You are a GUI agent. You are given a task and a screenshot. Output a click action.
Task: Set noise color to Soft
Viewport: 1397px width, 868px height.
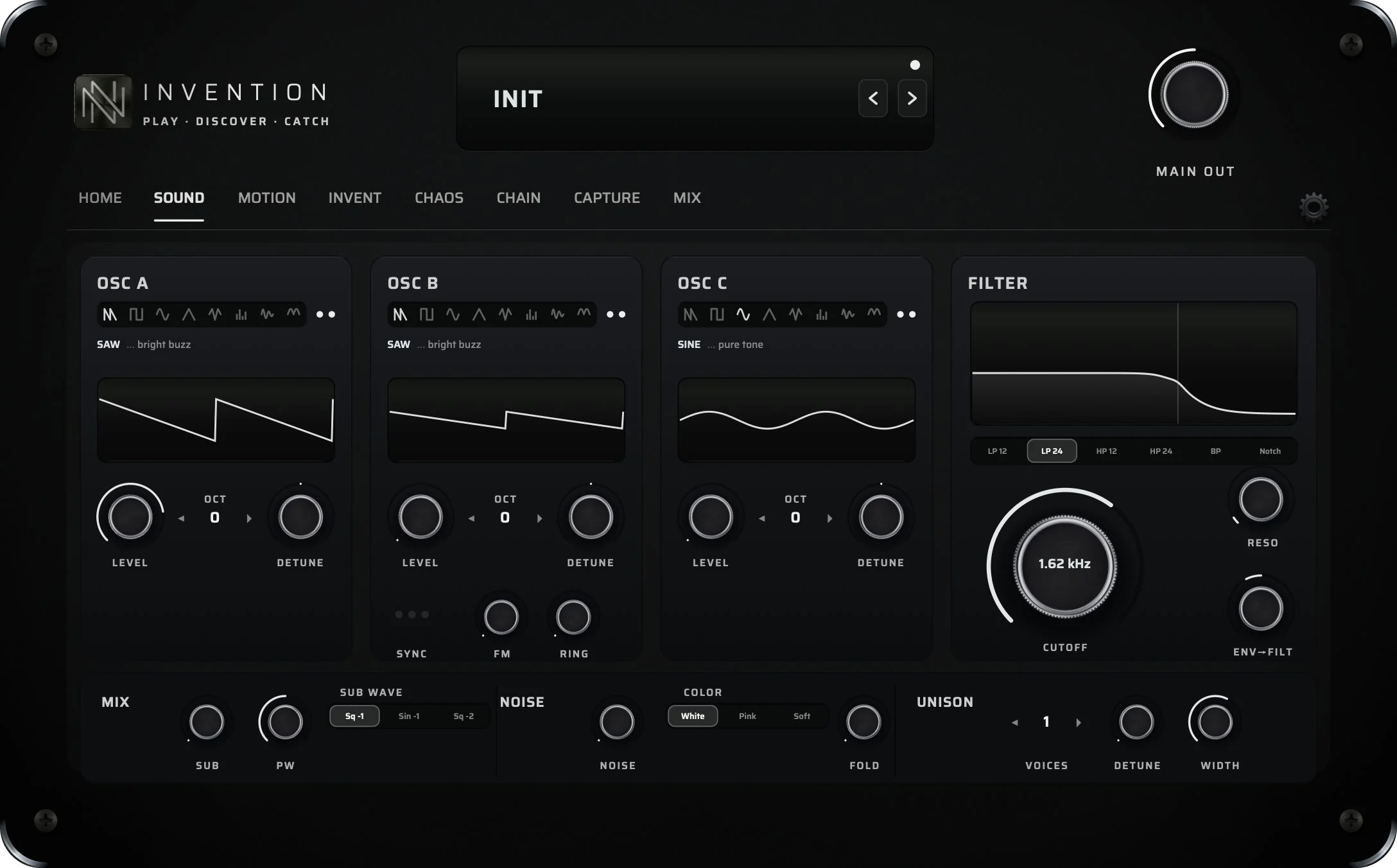point(802,716)
